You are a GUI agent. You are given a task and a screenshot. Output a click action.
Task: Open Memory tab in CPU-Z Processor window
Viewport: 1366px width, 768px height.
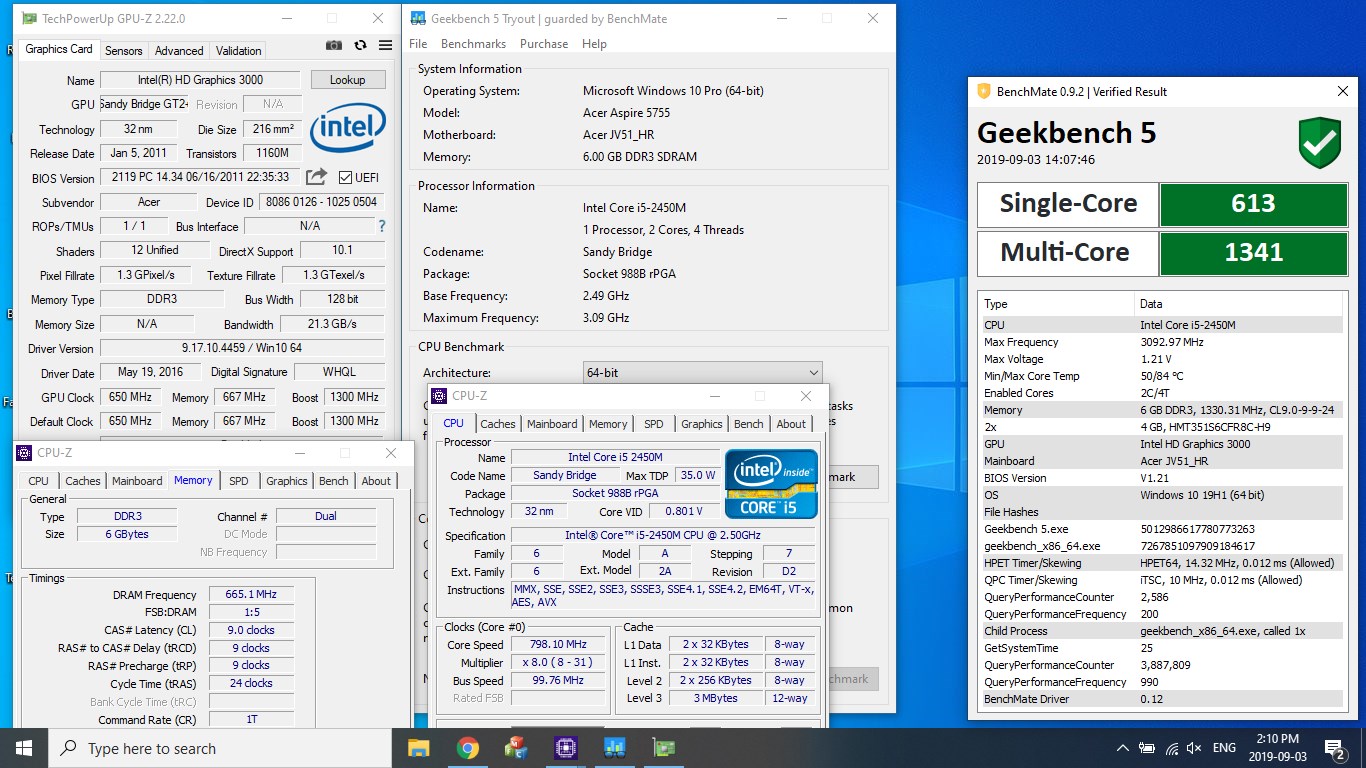[x=608, y=424]
